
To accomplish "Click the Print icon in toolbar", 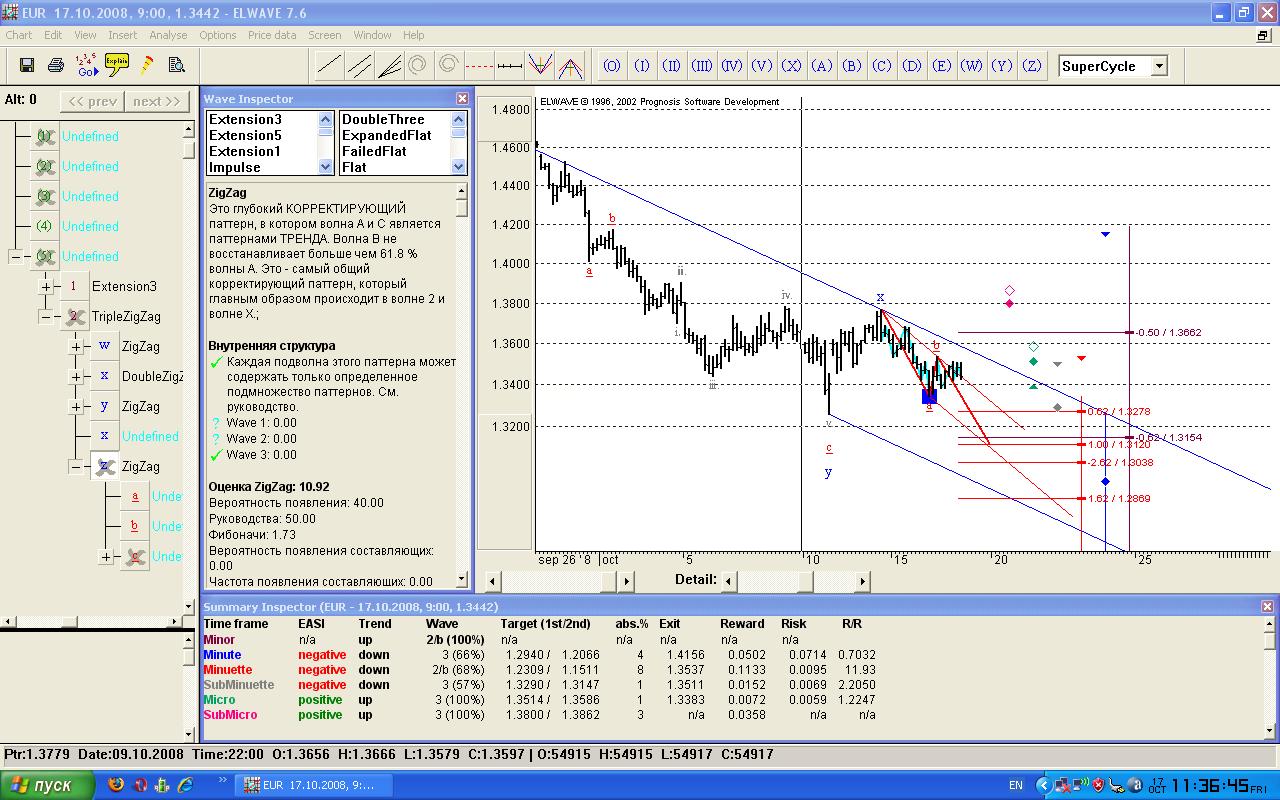I will coord(56,66).
